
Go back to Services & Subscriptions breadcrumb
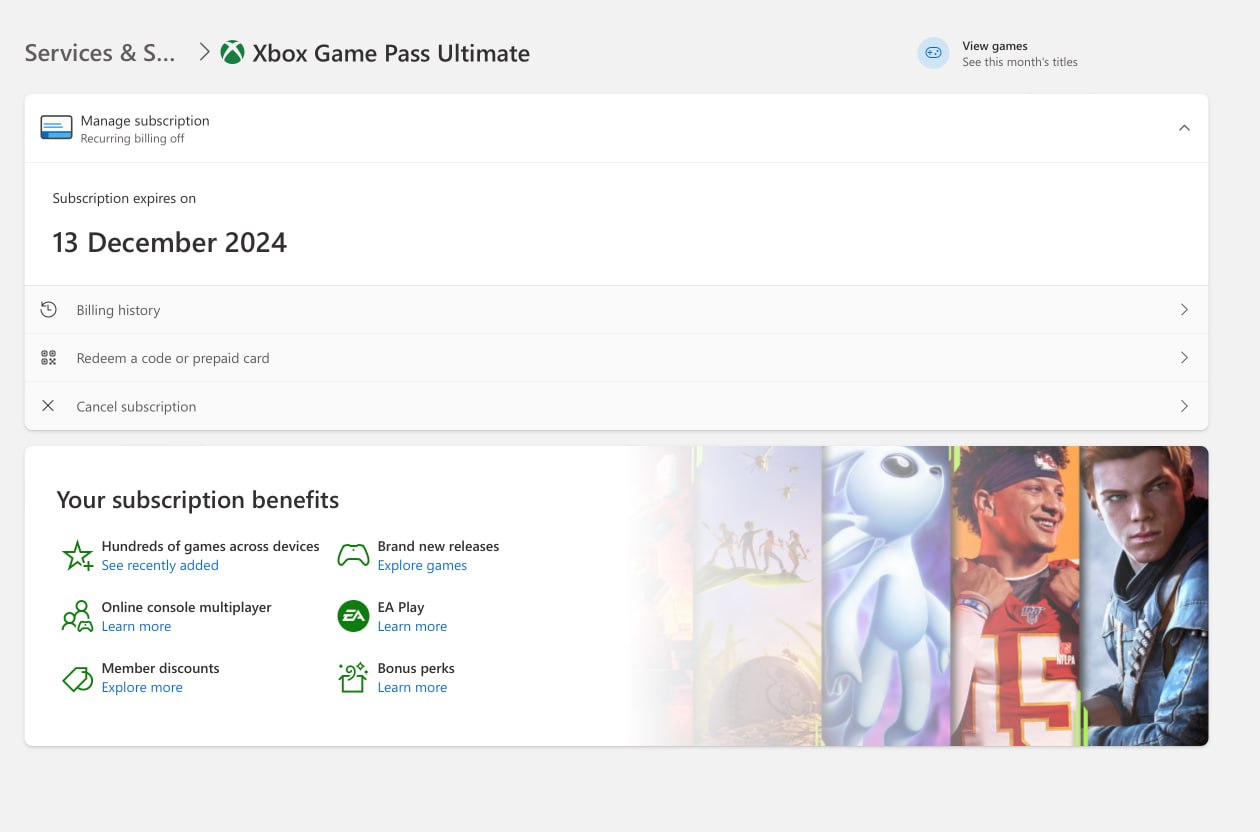[x=100, y=53]
